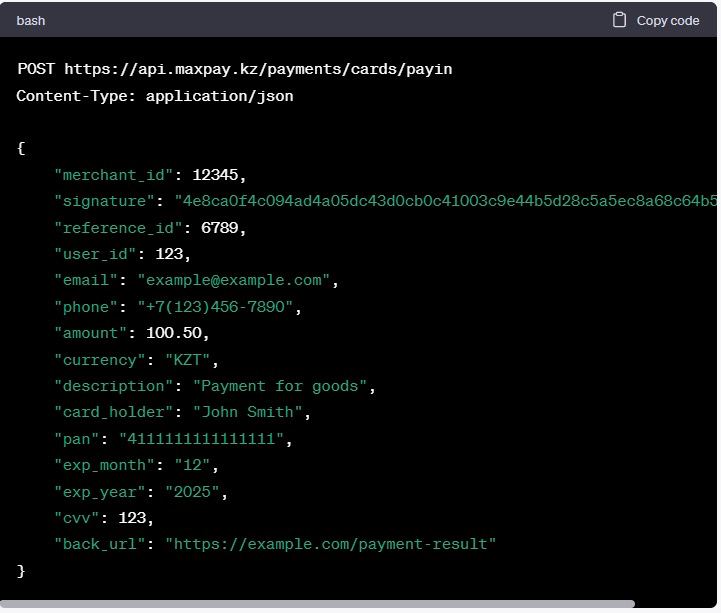Screen dimensions: 721x613
Task: Click the "signature" key
Action: [104, 201]
